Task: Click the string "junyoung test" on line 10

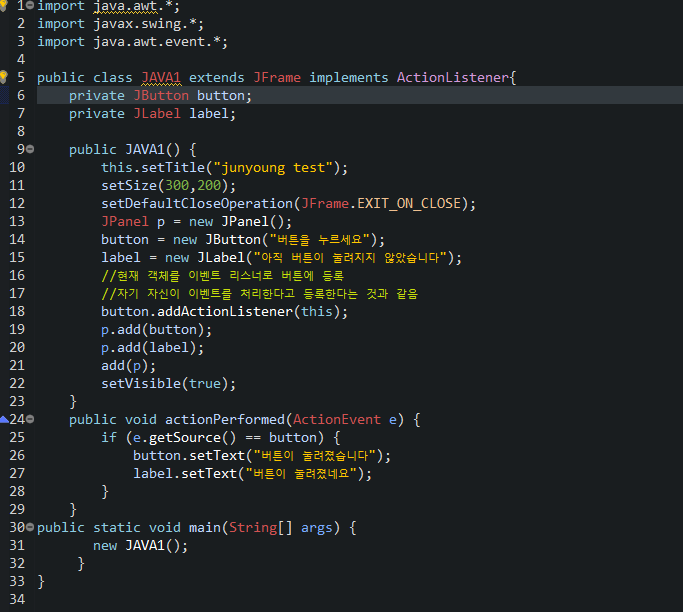Action: (x=273, y=168)
